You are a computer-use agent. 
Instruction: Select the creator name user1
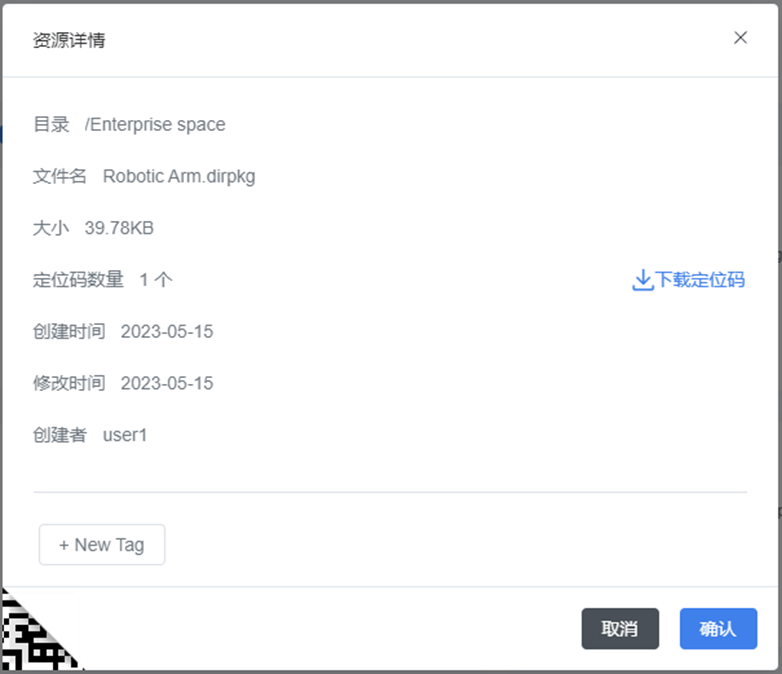(125, 435)
